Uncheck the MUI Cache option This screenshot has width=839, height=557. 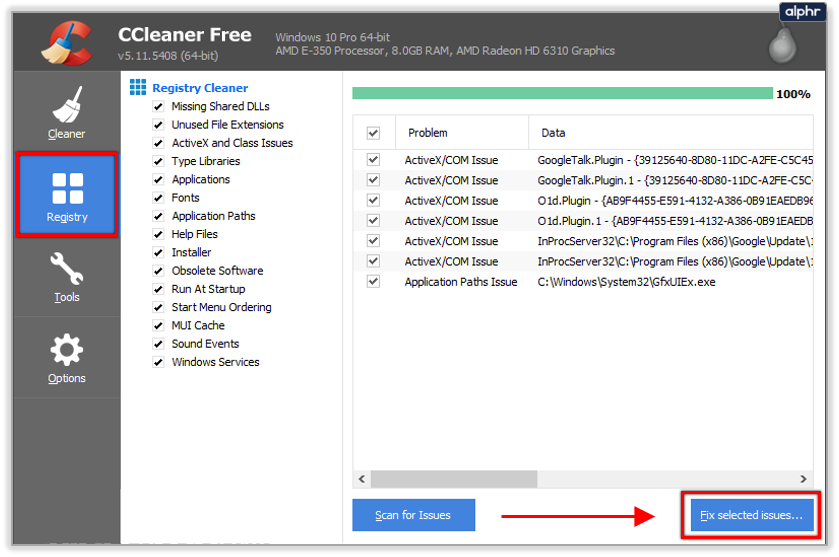click(158, 325)
